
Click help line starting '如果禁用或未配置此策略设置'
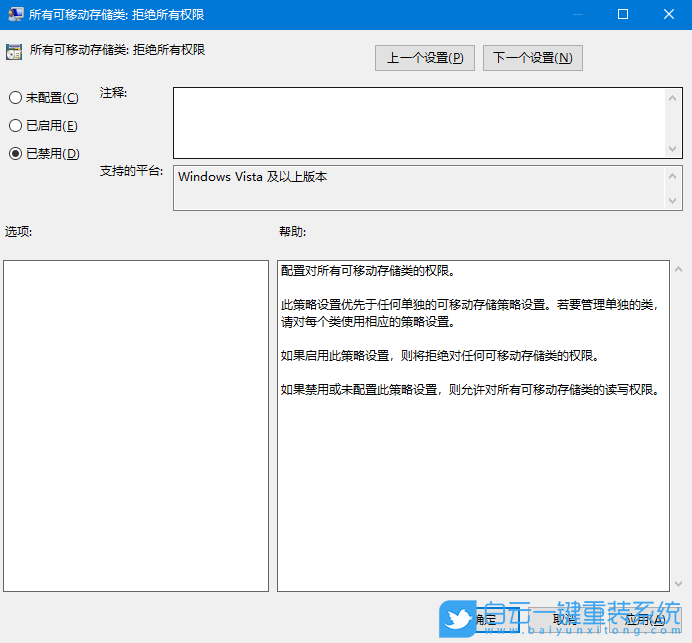point(470,390)
